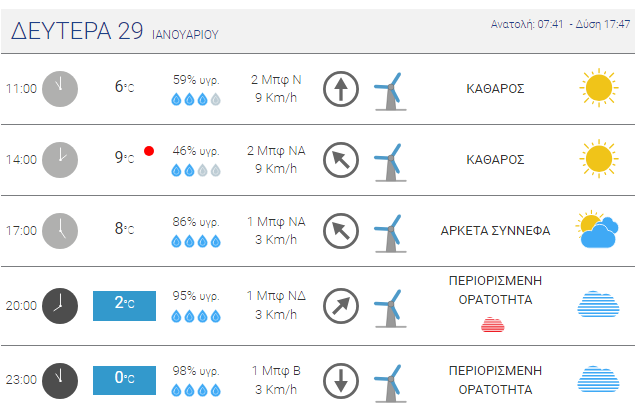Screen dimensions: 641x415
Task: Click the partly cloudy icon at 17:00
Action: (x=597, y=229)
